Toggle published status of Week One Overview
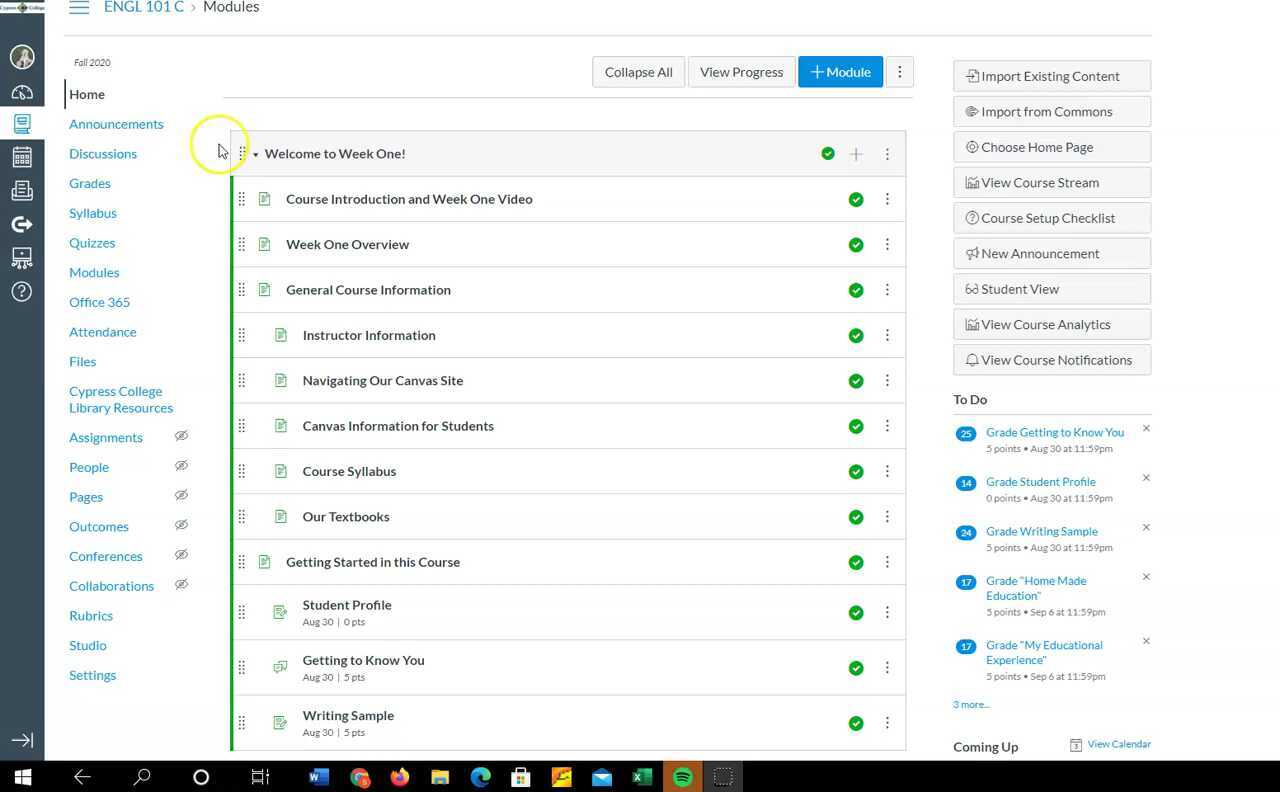The height and width of the screenshot is (792, 1280). 856,245
